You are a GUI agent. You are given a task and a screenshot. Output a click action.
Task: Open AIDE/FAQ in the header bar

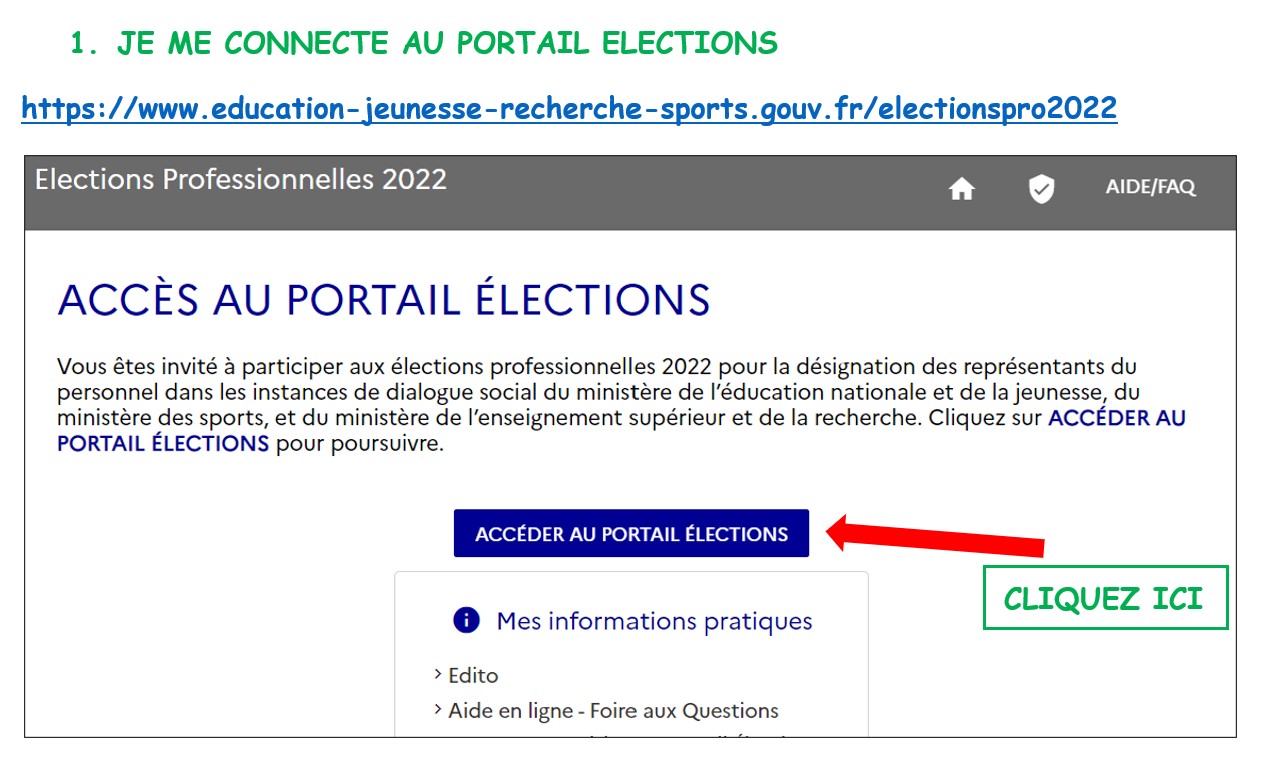[1150, 187]
